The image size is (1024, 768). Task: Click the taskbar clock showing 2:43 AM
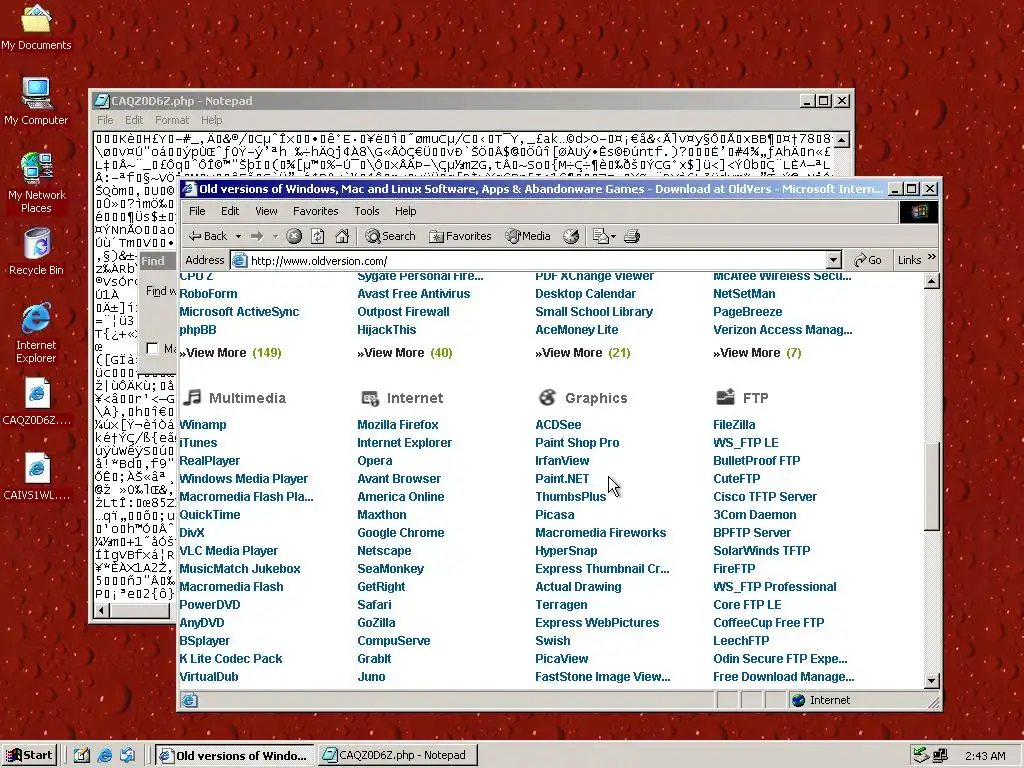coord(985,756)
